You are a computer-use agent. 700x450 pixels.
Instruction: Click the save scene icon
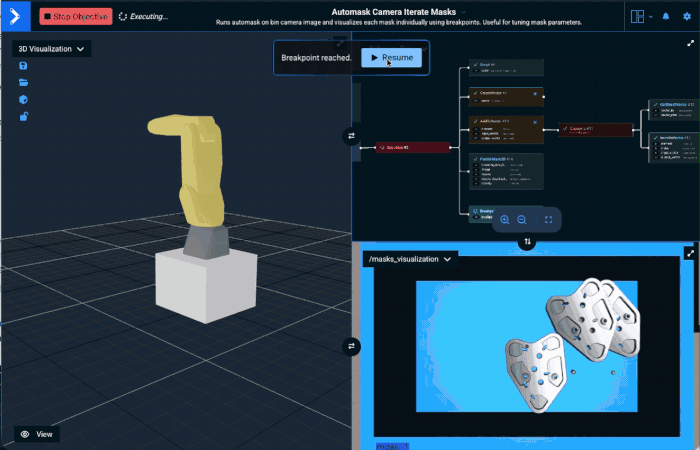[23, 66]
